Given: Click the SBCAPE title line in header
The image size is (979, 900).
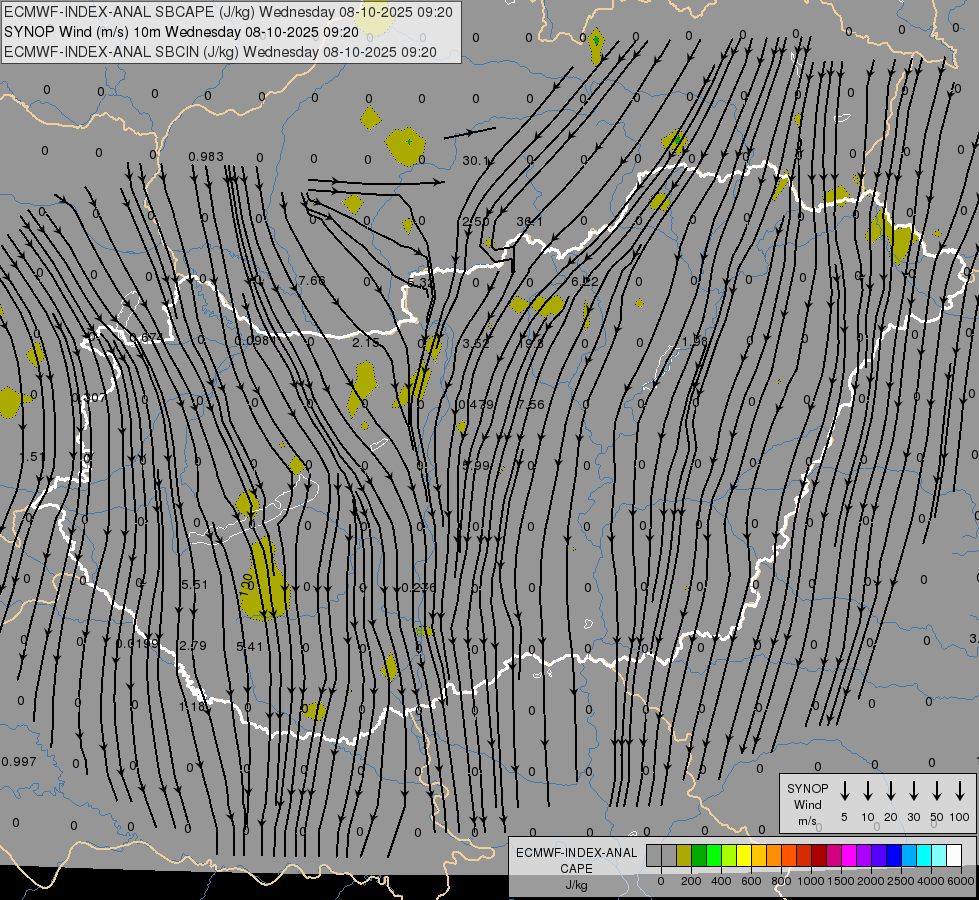Looking at the screenshot, I should point(228,12).
